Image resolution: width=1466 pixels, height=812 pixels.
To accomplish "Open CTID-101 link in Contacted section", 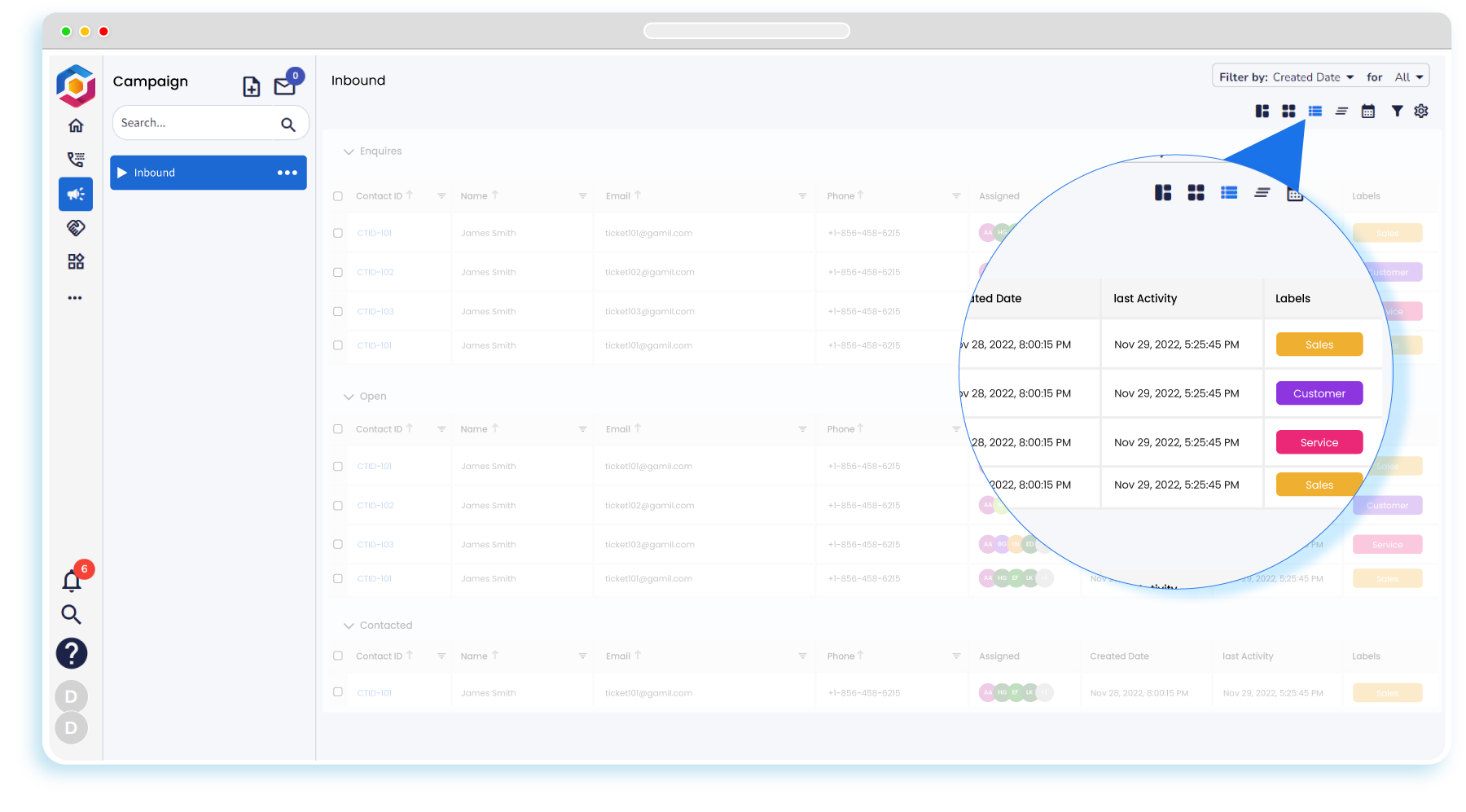I will tap(375, 693).
